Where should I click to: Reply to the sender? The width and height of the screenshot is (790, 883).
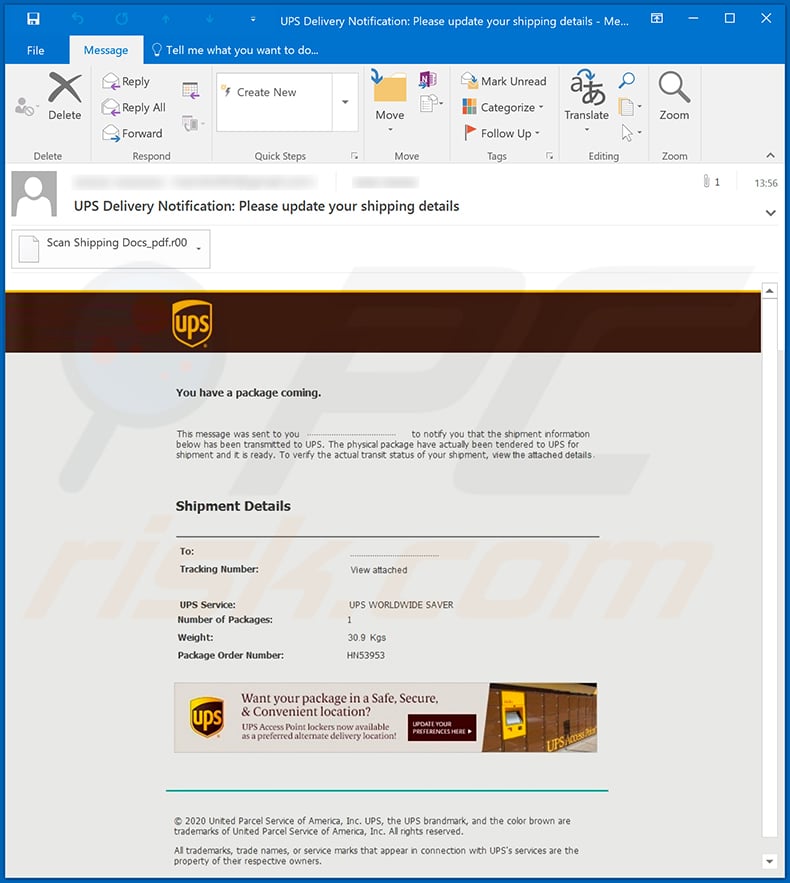[x=126, y=82]
